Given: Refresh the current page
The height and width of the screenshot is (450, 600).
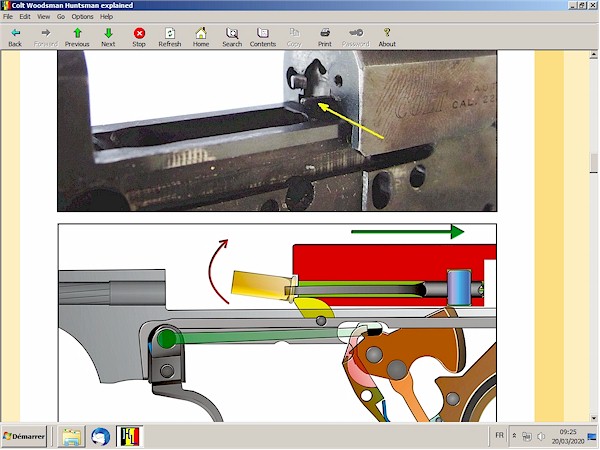Looking at the screenshot, I should 170,37.
